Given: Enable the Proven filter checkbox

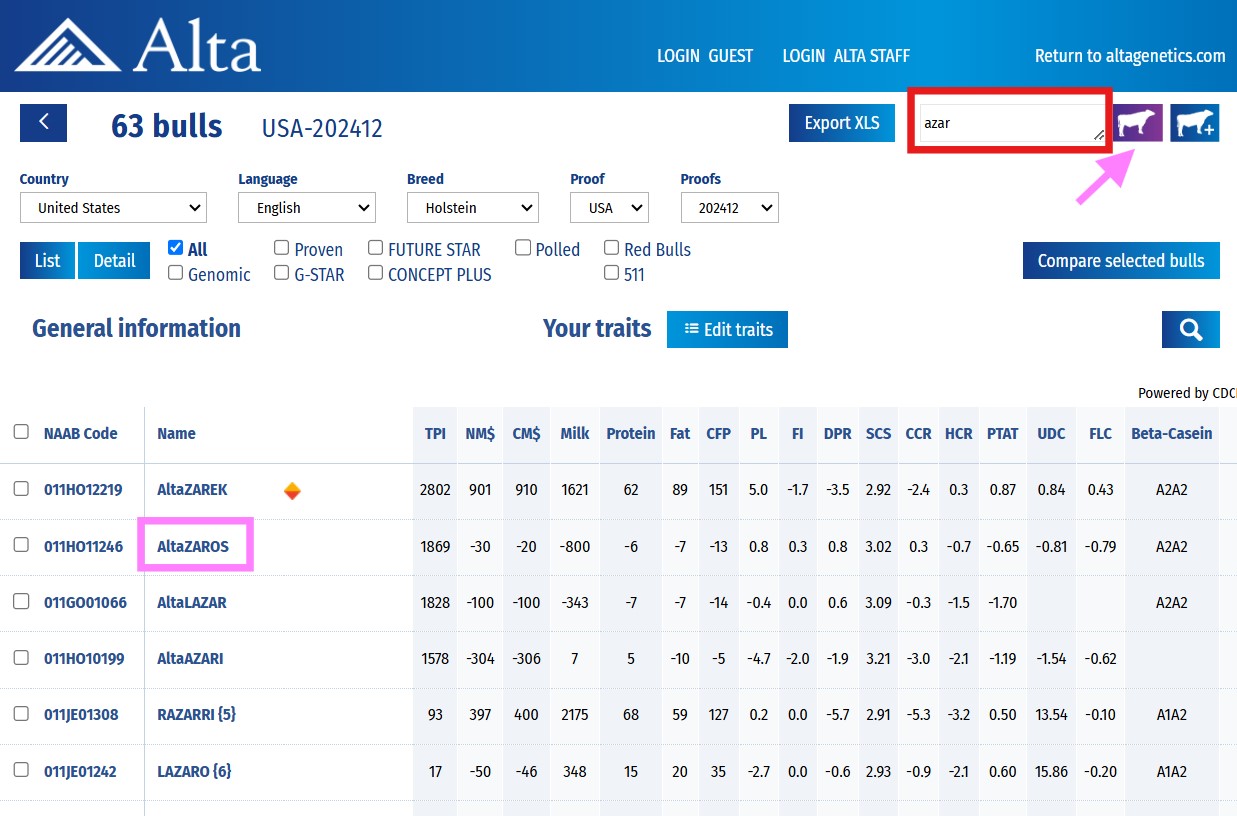Looking at the screenshot, I should click(x=282, y=248).
